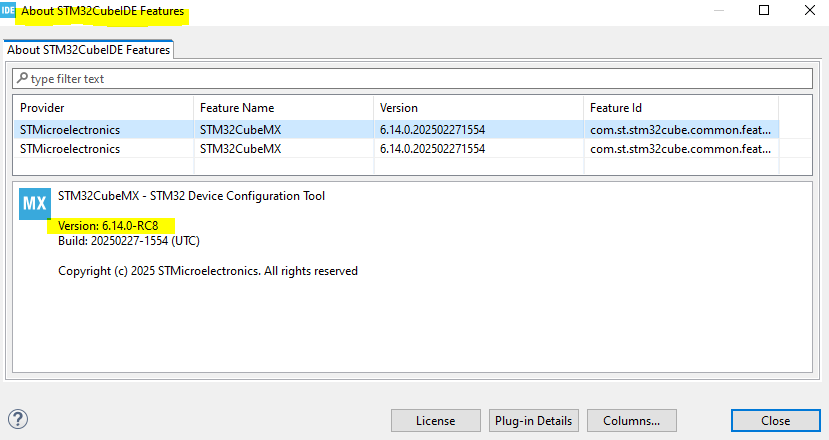Click the search magnifier icon in filter box
Screen dimensions: 829x440
[22, 78]
